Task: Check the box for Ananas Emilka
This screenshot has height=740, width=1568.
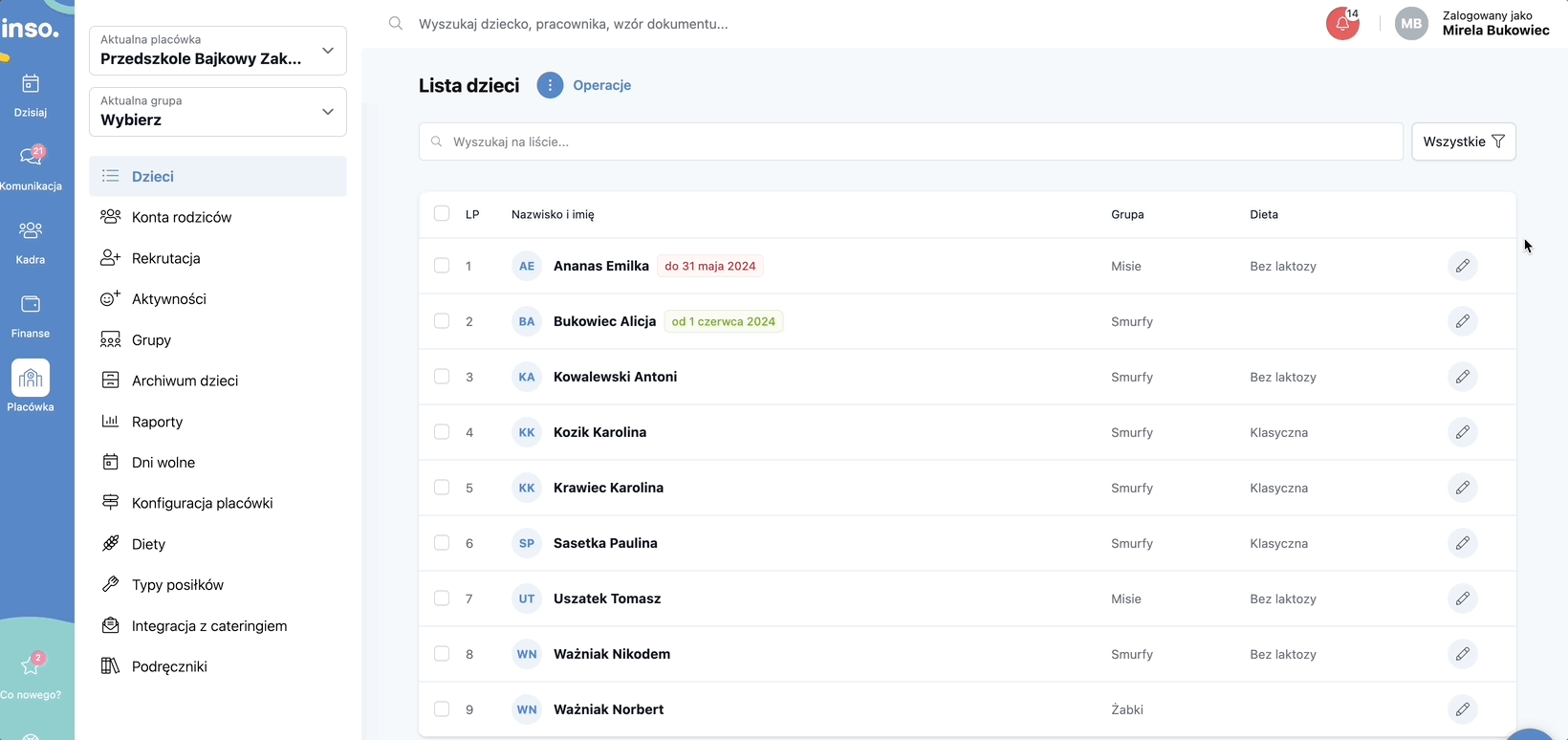Action: tap(442, 266)
